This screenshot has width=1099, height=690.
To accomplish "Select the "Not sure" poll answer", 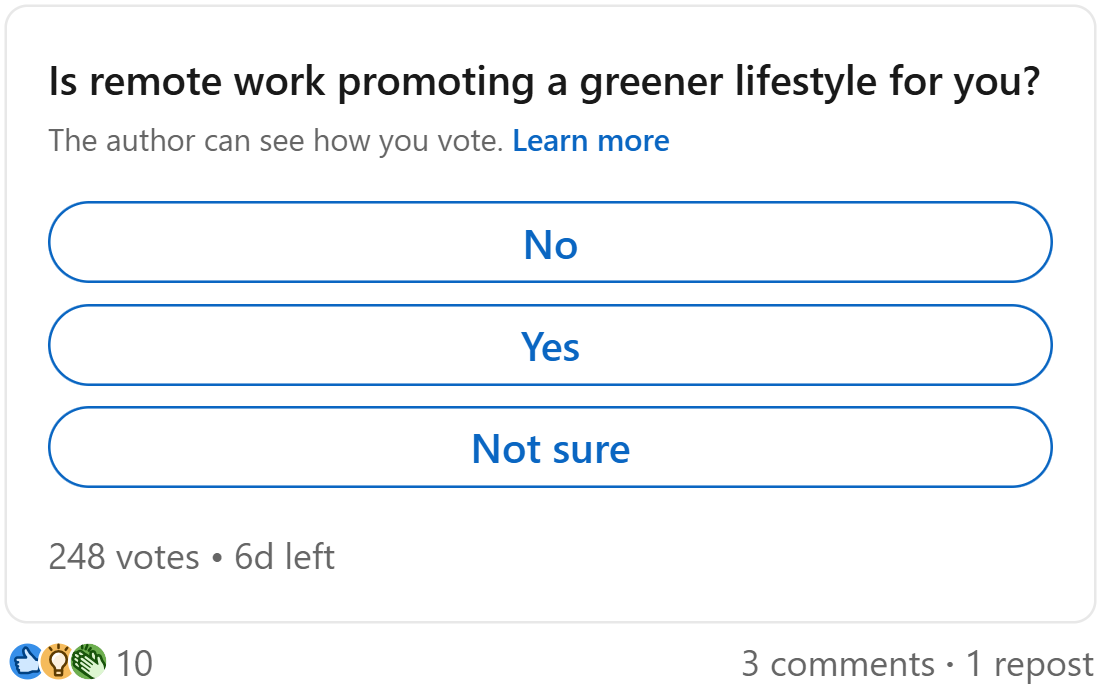I will (550, 448).
